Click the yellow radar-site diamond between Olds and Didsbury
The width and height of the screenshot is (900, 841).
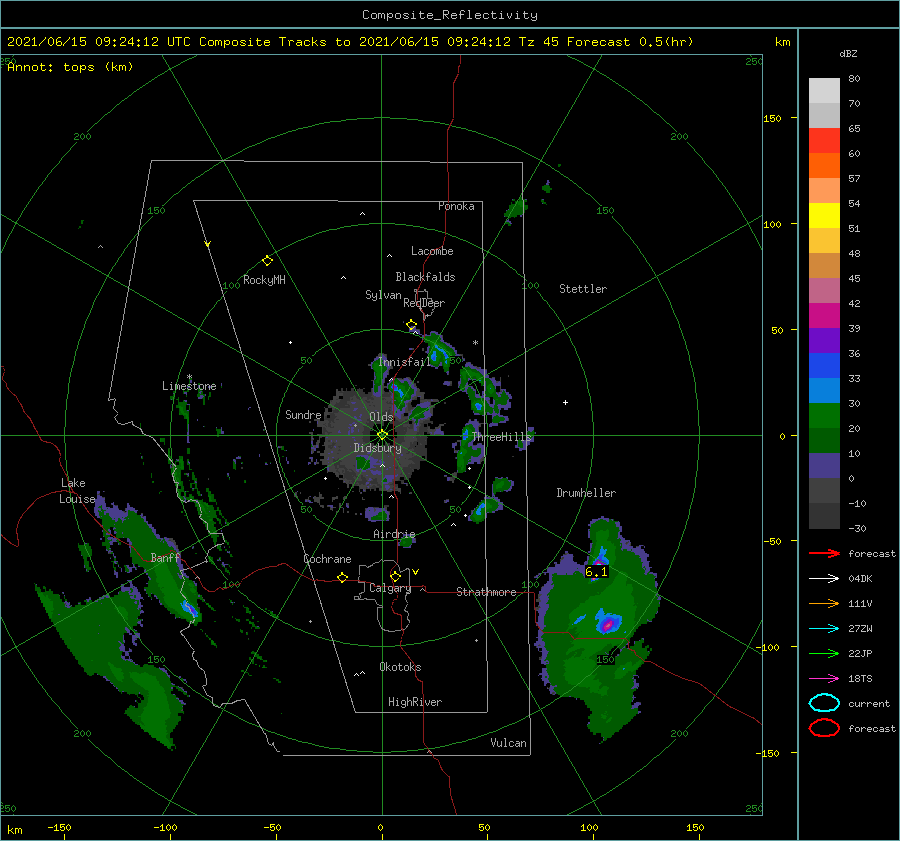[x=382, y=435]
